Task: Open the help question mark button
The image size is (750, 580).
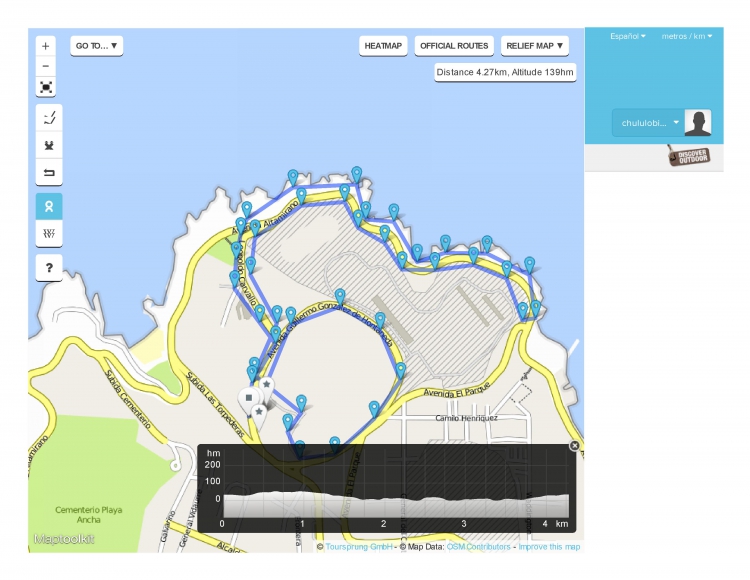Action: coord(48,267)
